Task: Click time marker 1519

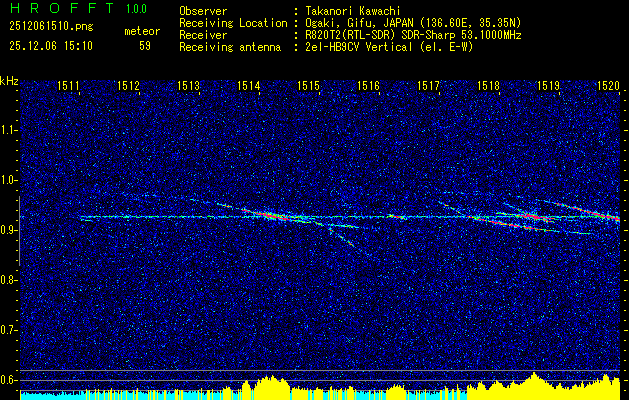Action: pos(548,85)
